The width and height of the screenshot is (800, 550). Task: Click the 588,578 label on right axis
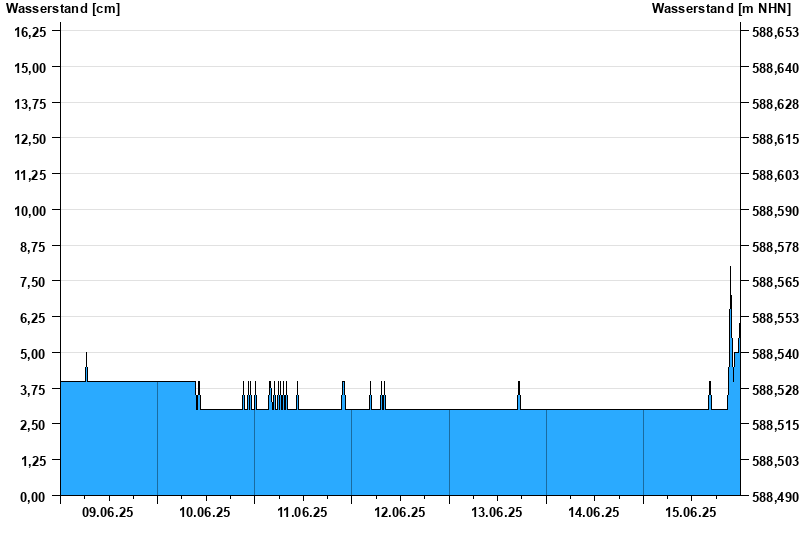click(x=776, y=246)
